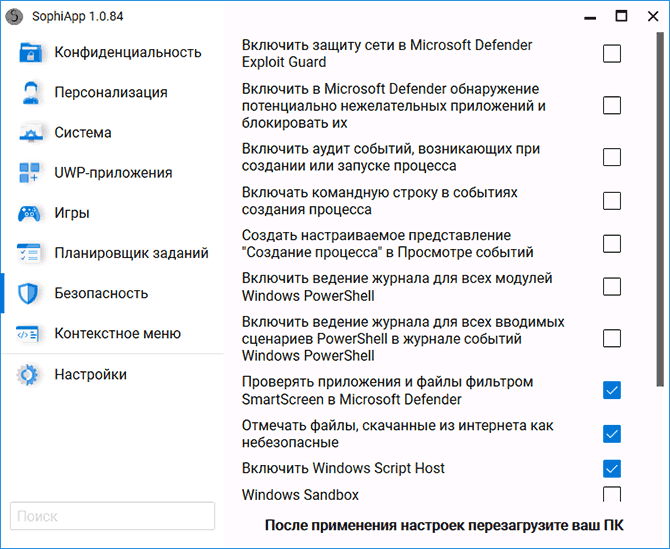670x549 pixels.
Task: Click text "Windows Sandbox"
Action: pos(300,495)
